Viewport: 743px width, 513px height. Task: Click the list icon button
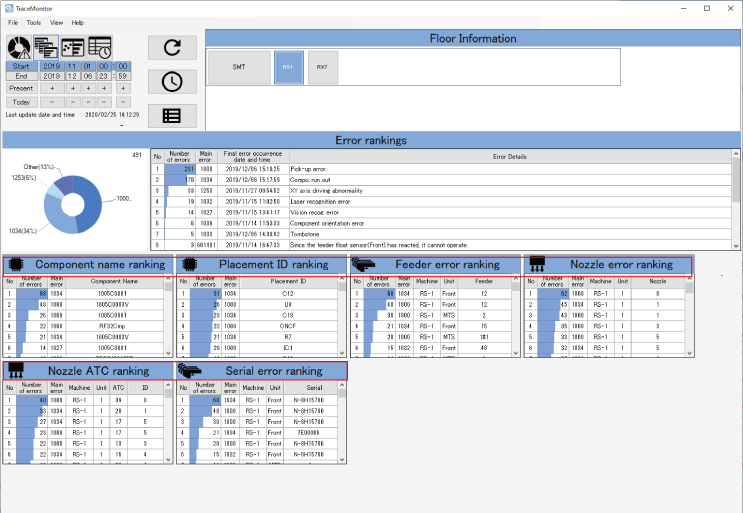[x=172, y=116]
